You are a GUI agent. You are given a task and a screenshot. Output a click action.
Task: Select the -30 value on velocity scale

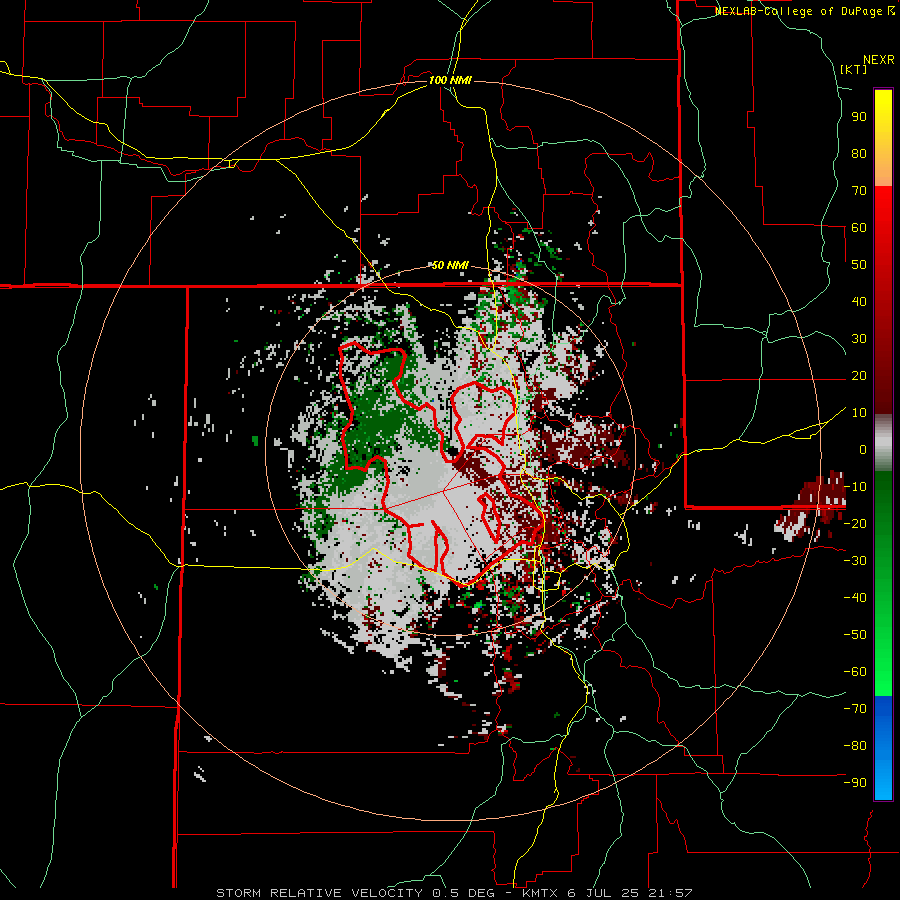(855, 561)
